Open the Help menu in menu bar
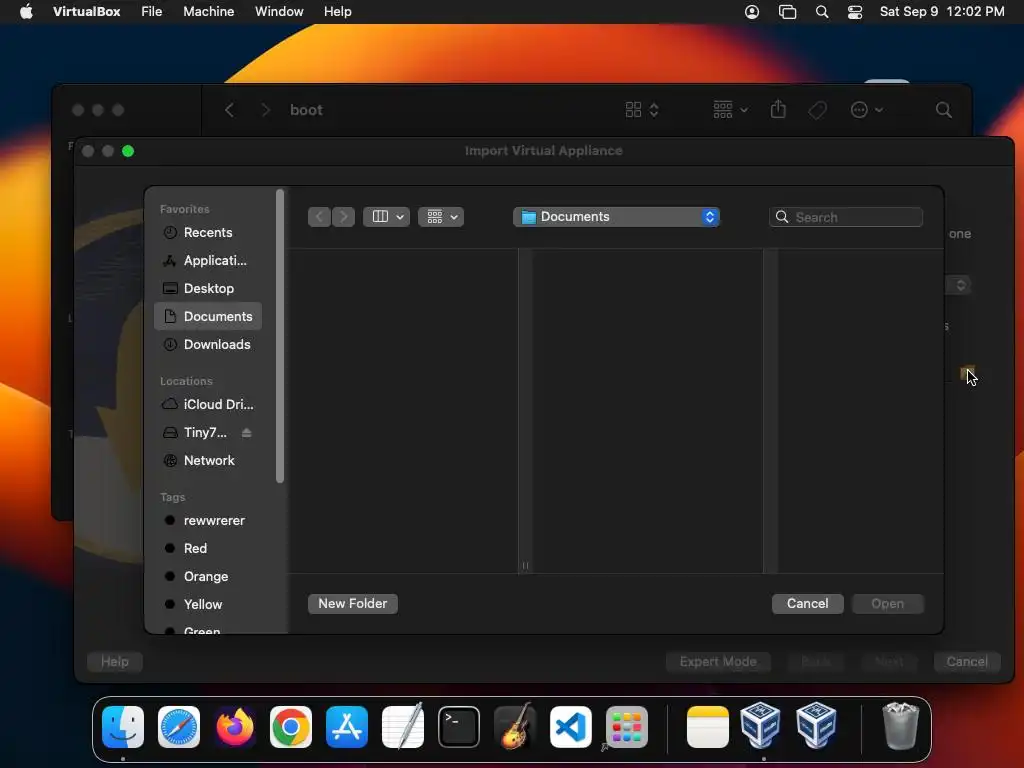The image size is (1024, 768). pos(338,12)
